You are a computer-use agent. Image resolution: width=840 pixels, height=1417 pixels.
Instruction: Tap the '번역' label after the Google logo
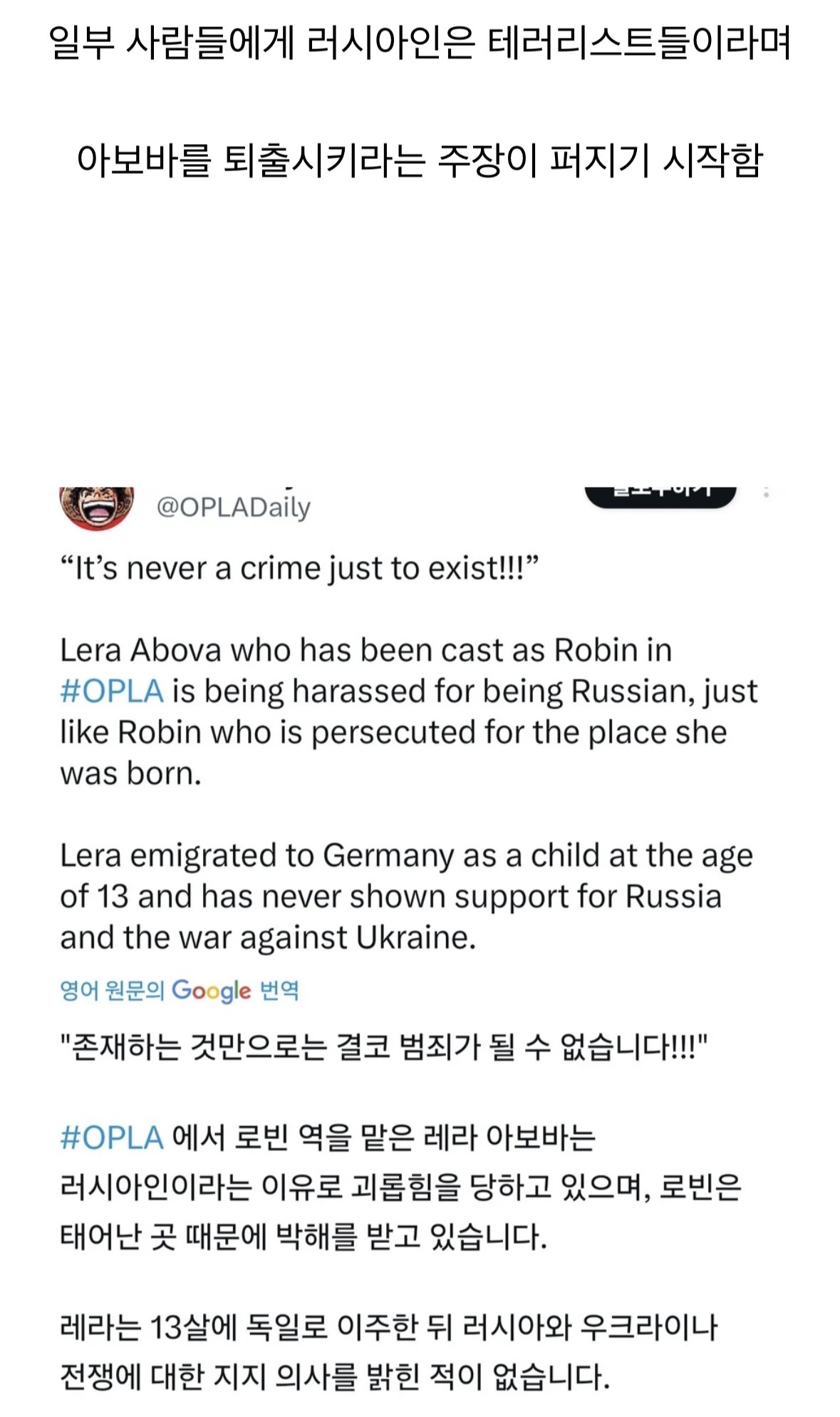click(279, 991)
